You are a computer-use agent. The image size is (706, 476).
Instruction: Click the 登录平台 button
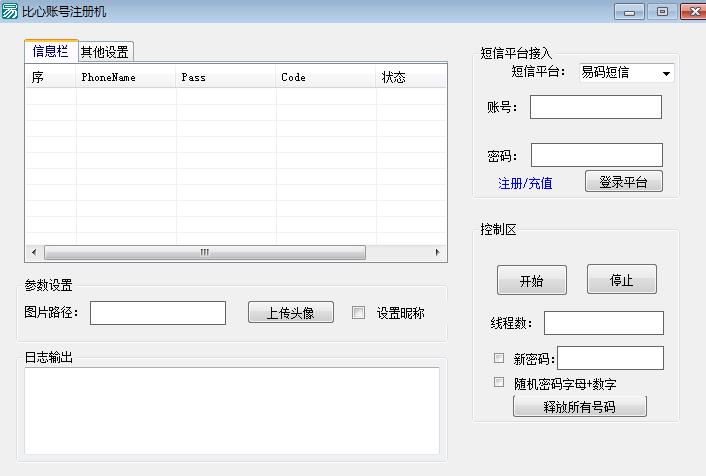pos(623,182)
